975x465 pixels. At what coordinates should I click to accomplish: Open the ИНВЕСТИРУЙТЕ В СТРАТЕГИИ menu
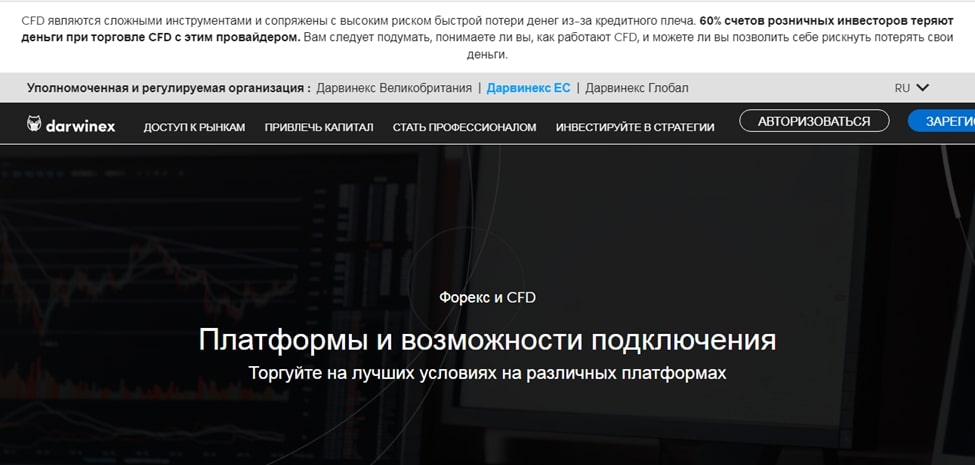tap(635, 127)
